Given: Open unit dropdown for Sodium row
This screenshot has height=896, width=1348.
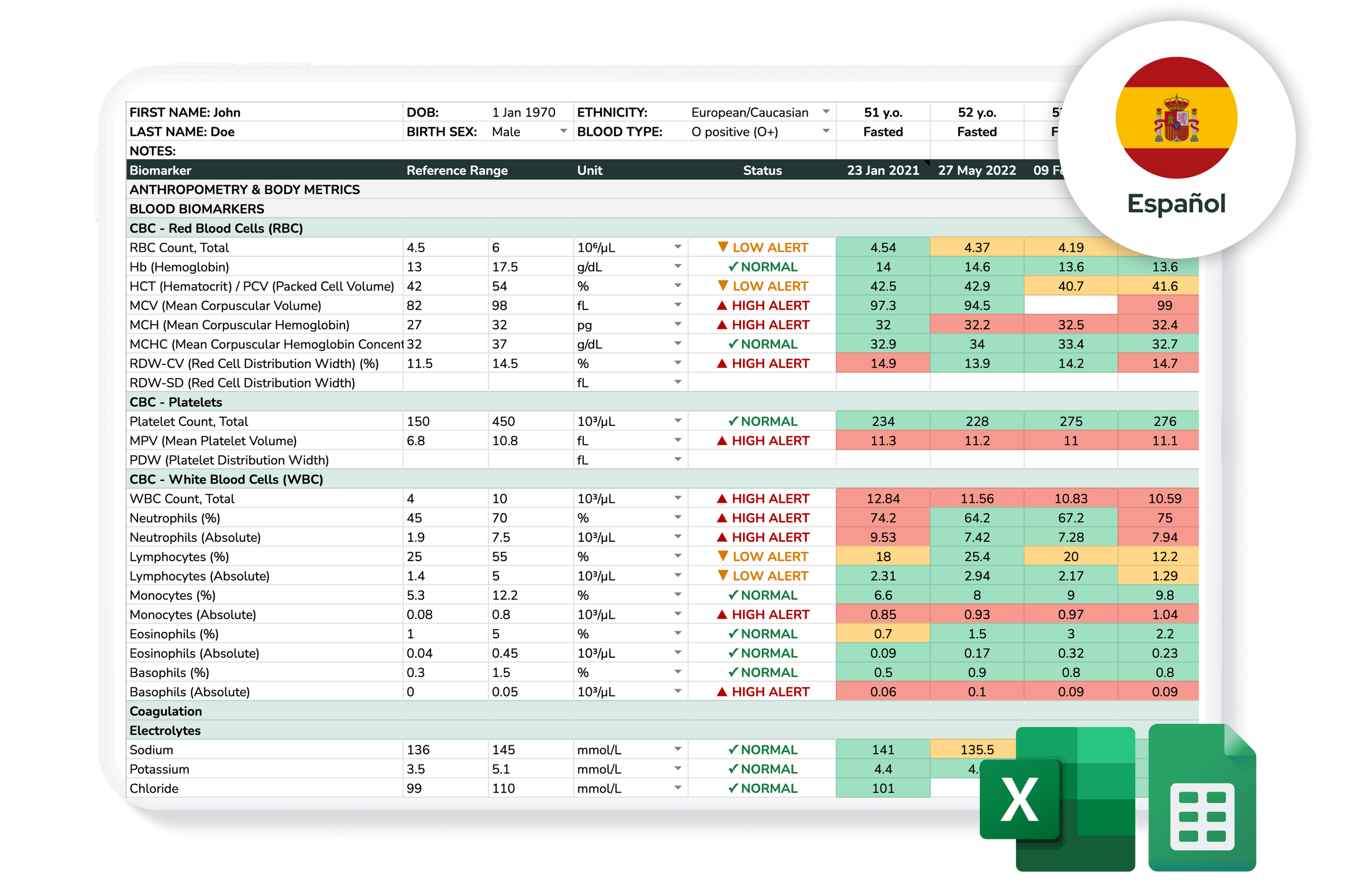Looking at the screenshot, I should click(678, 749).
